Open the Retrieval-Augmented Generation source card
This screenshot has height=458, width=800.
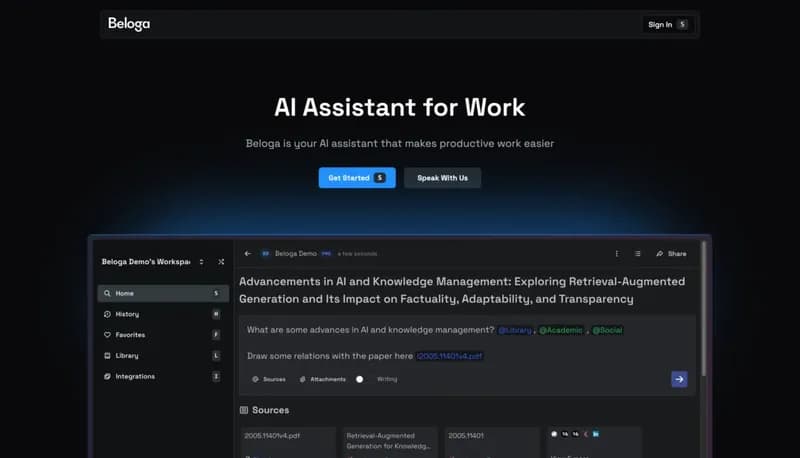[x=390, y=442]
